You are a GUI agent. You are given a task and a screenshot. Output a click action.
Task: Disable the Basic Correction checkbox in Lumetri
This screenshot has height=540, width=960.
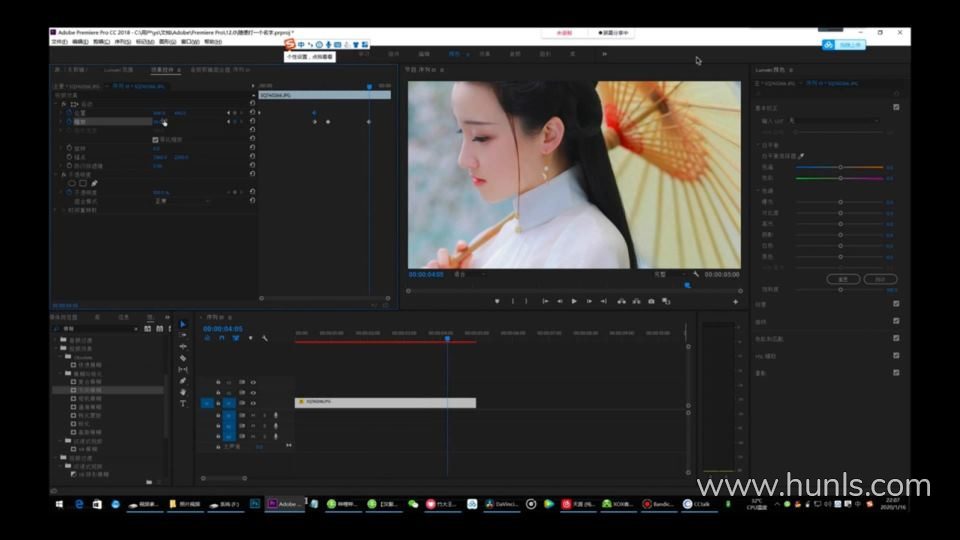point(896,106)
